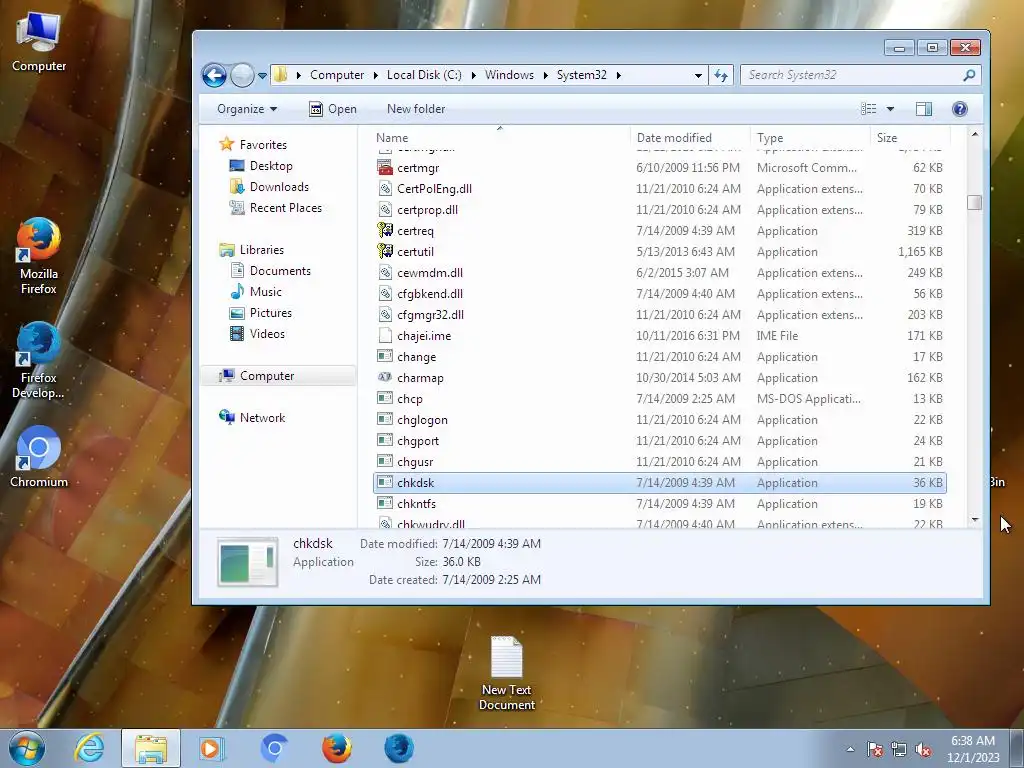The width and height of the screenshot is (1024, 768).
Task: Select the chglogon application
Action: coord(422,420)
